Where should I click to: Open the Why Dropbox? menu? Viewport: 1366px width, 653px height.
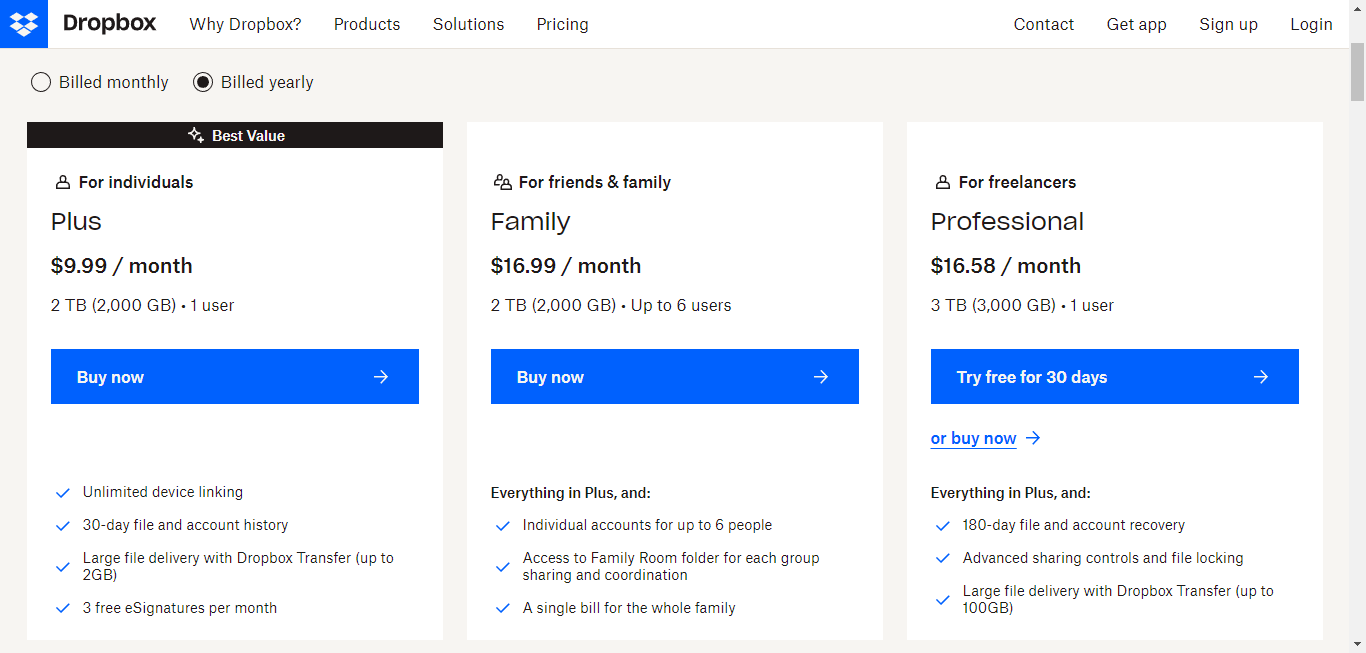point(245,24)
